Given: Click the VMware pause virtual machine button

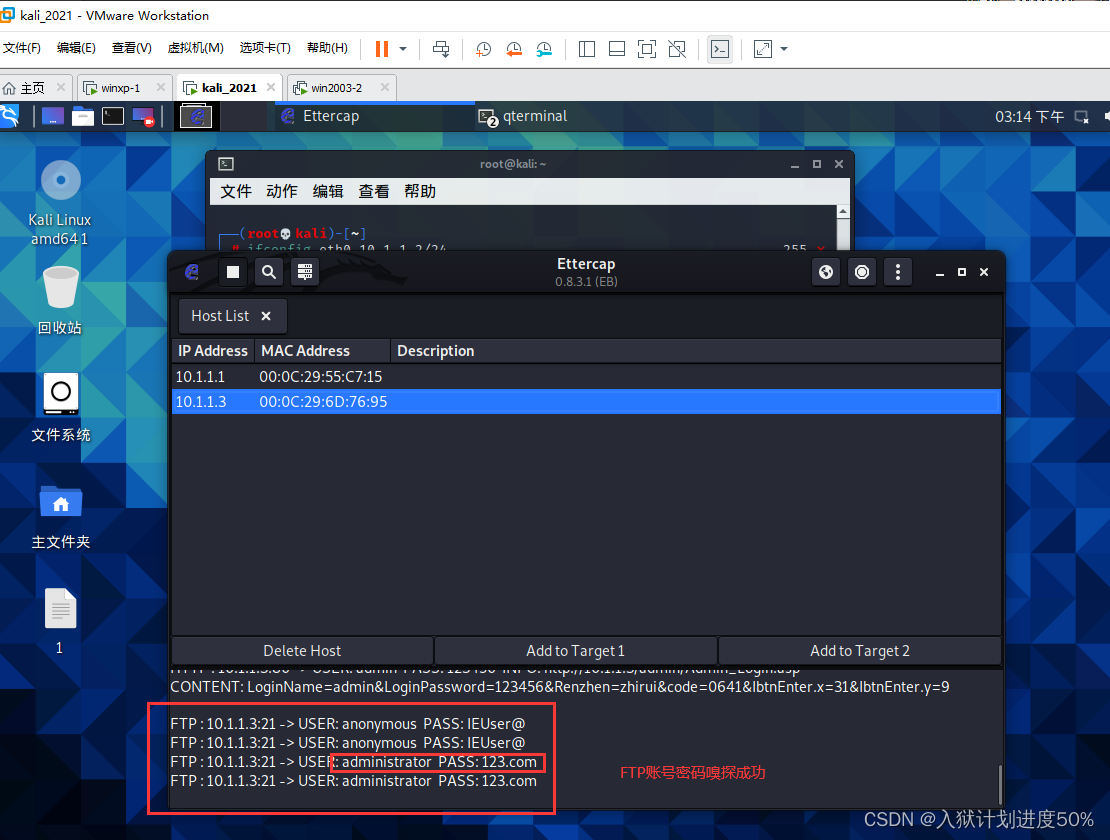Looking at the screenshot, I should 382,49.
